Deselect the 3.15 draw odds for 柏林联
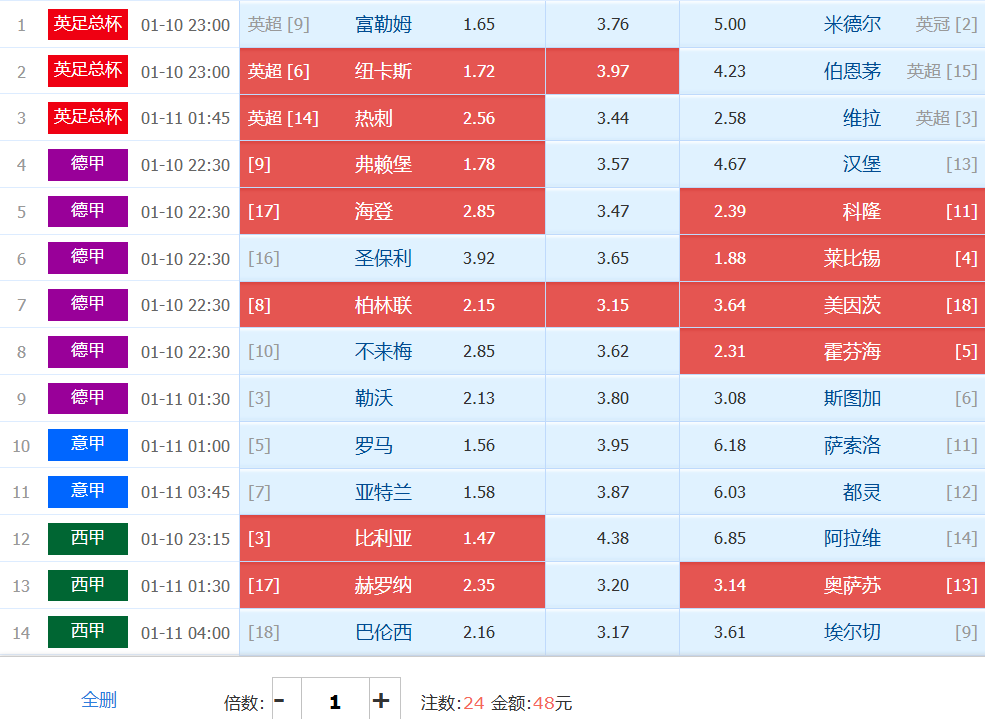The height and width of the screenshot is (719, 985). (612, 305)
